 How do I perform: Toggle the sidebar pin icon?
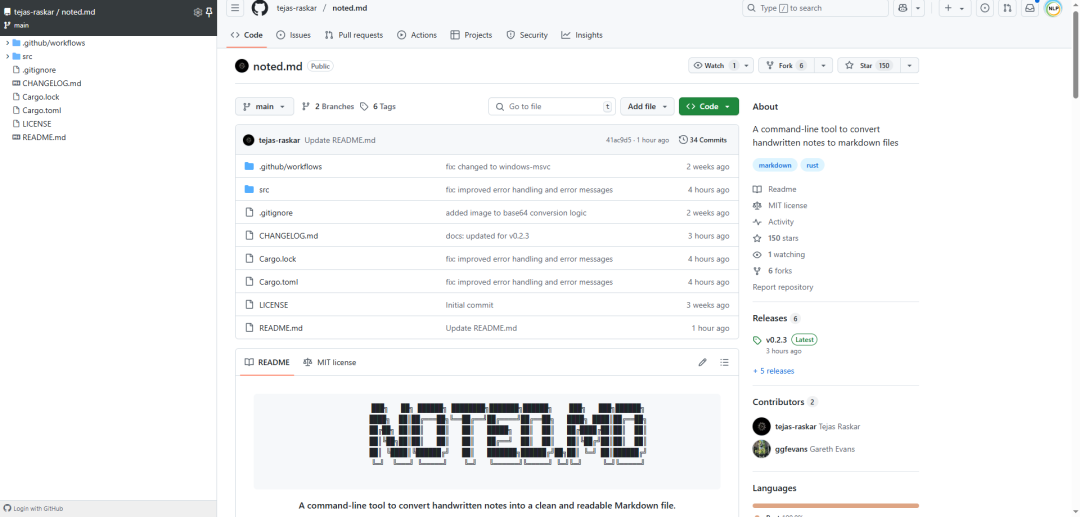click(x=209, y=12)
